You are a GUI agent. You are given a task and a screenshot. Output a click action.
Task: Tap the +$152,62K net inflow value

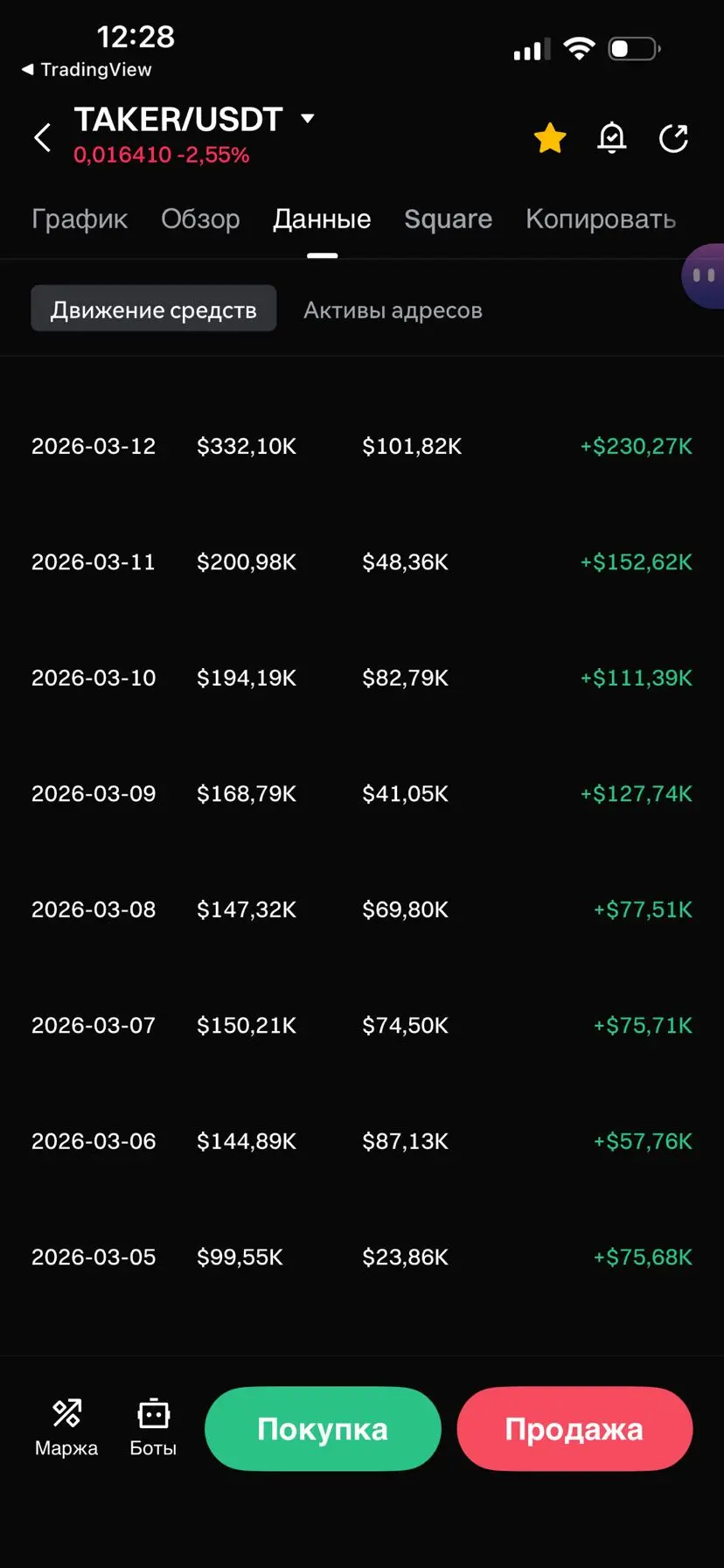point(636,562)
